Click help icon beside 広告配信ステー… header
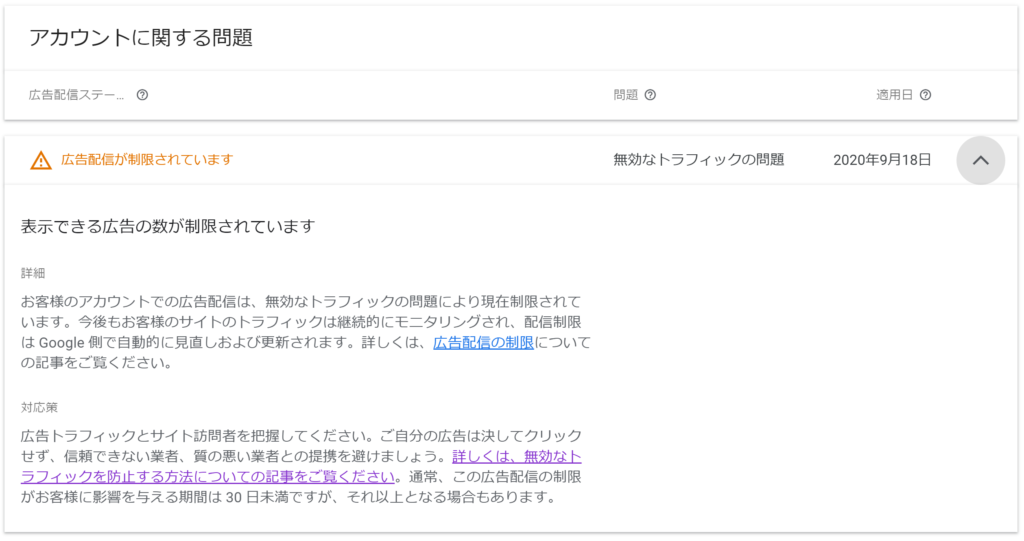The height and width of the screenshot is (541, 1024). (142, 95)
